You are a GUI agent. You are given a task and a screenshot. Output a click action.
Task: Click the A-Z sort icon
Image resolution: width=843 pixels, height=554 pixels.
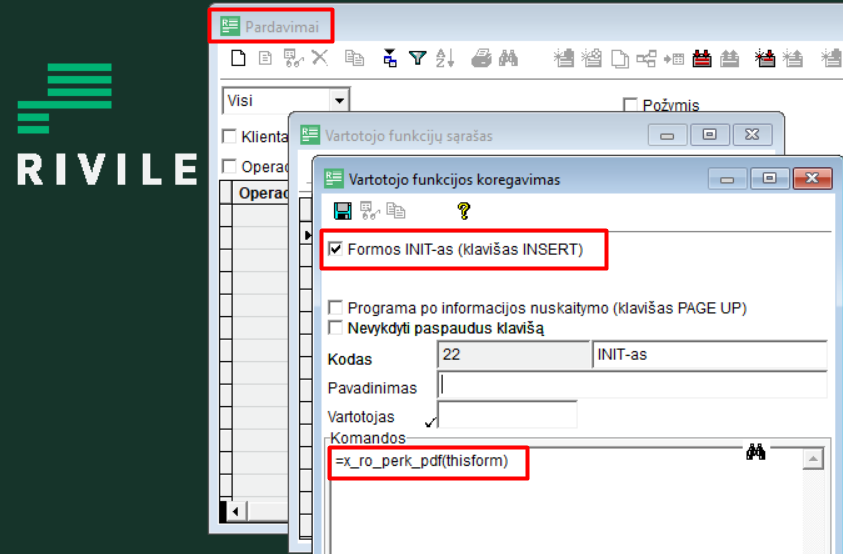tap(445, 58)
